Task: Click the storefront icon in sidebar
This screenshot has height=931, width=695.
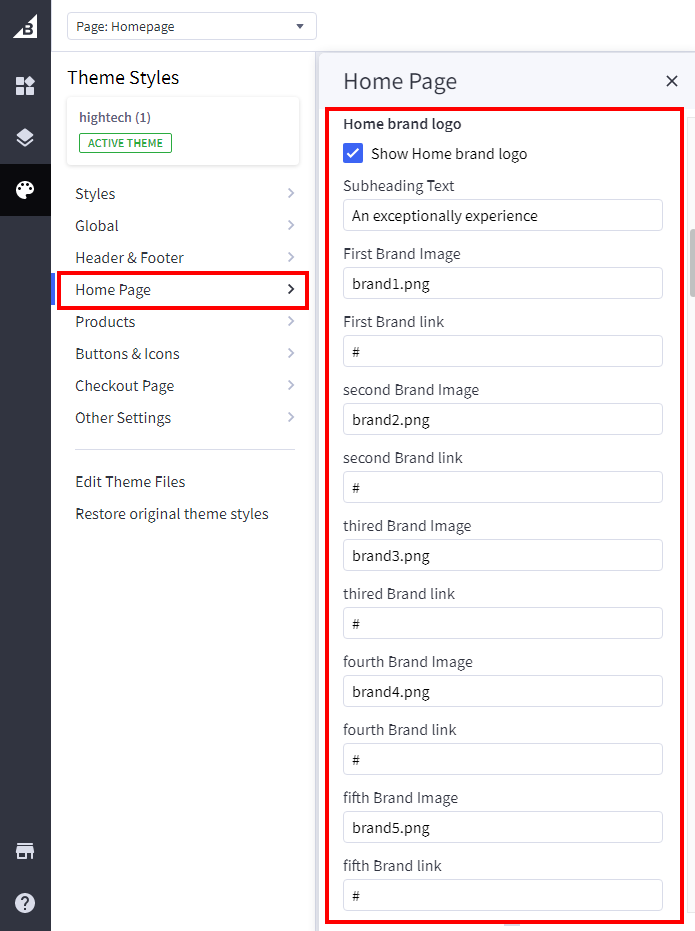Action: 25,851
